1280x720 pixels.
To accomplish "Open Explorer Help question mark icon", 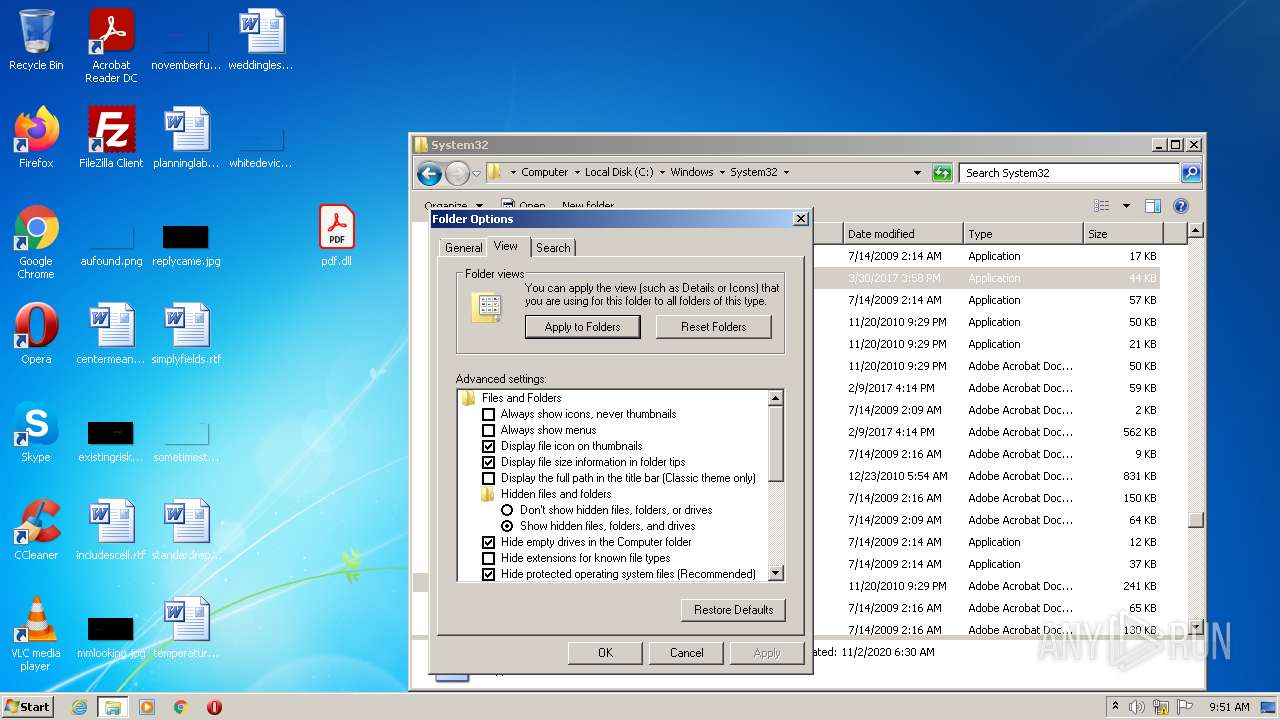I will (1180, 206).
